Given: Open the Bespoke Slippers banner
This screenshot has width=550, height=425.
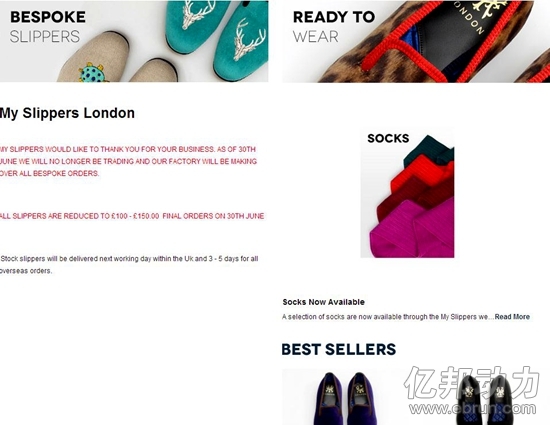Looking at the screenshot, I should pos(134,41).
